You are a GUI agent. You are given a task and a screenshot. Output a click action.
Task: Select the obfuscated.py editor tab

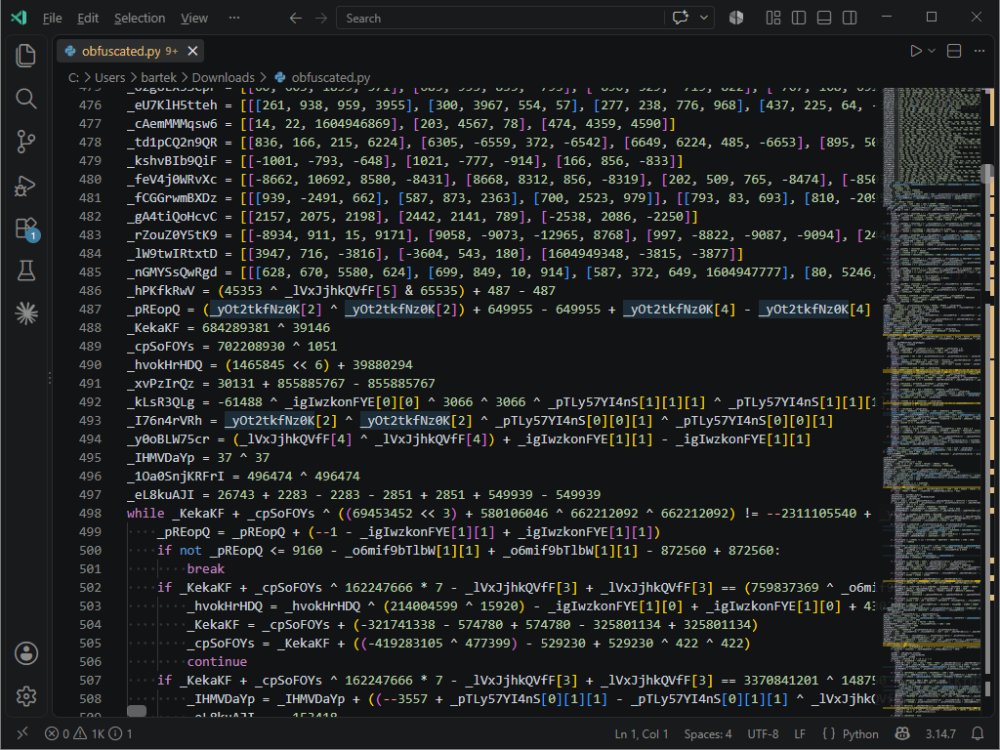(129, 51)
